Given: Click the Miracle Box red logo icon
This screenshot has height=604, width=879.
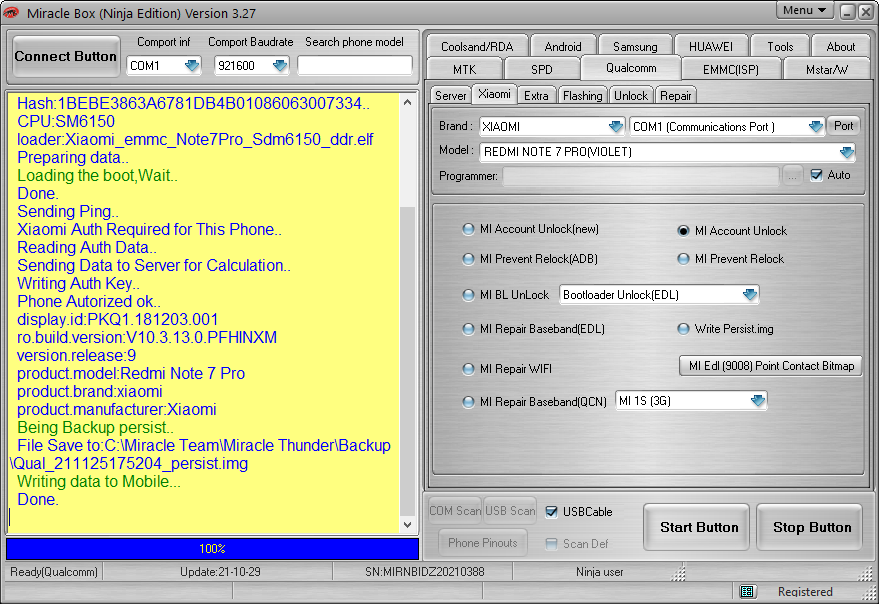Looking at the screenshot, I should click(x=11, y=12).
